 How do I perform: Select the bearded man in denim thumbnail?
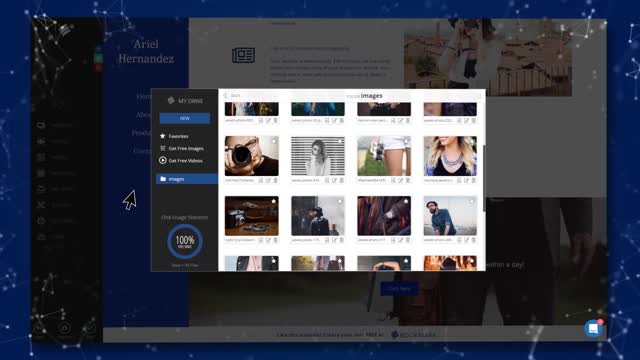[x=450, y=216]
